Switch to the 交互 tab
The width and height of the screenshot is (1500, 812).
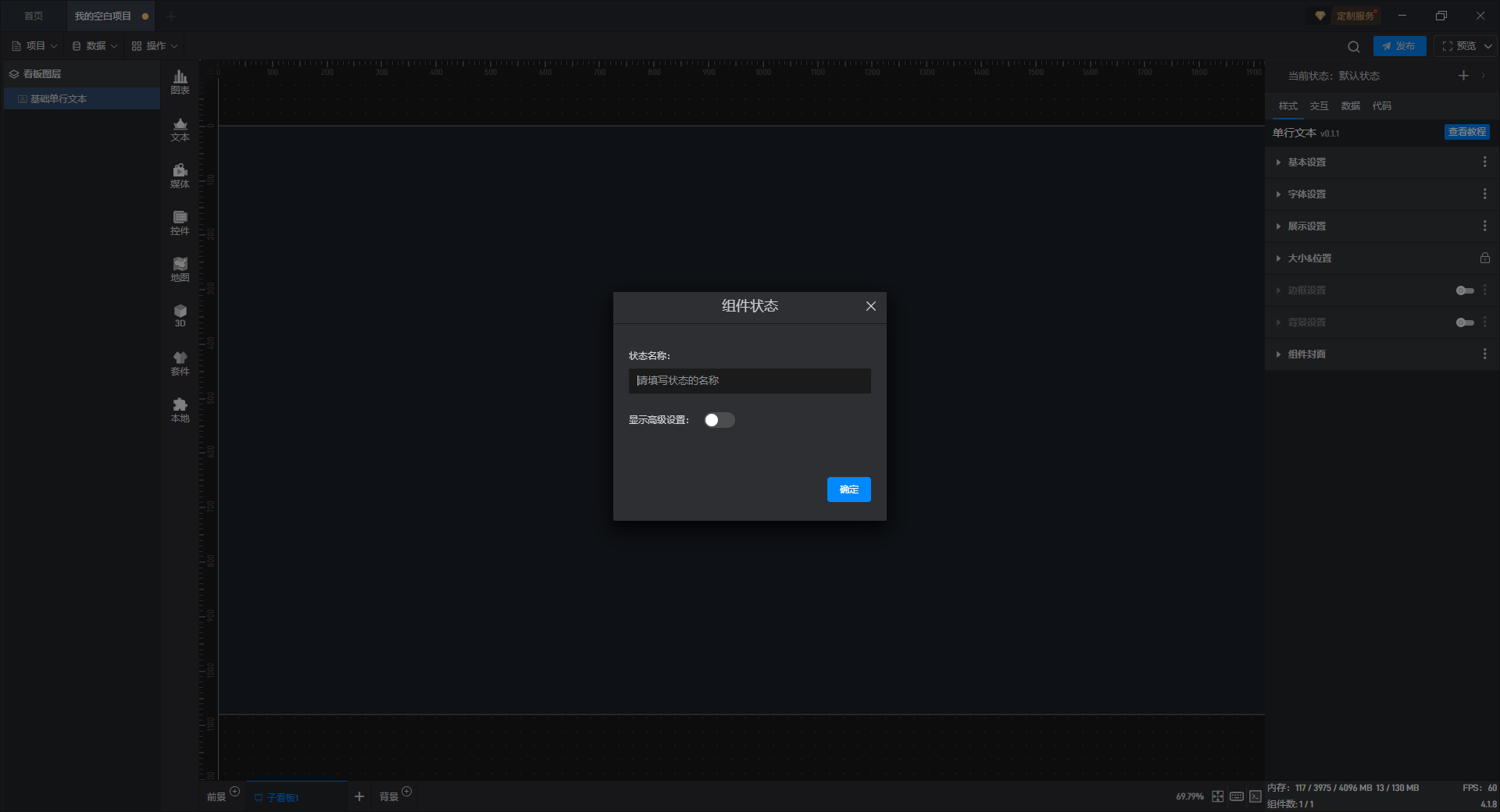coord(1319,106)
